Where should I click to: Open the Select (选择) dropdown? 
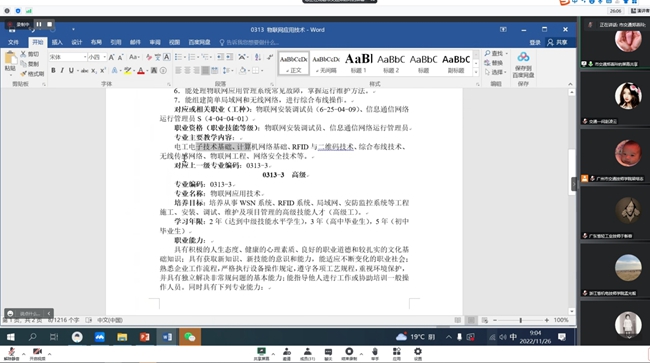[x=496, y=72]
